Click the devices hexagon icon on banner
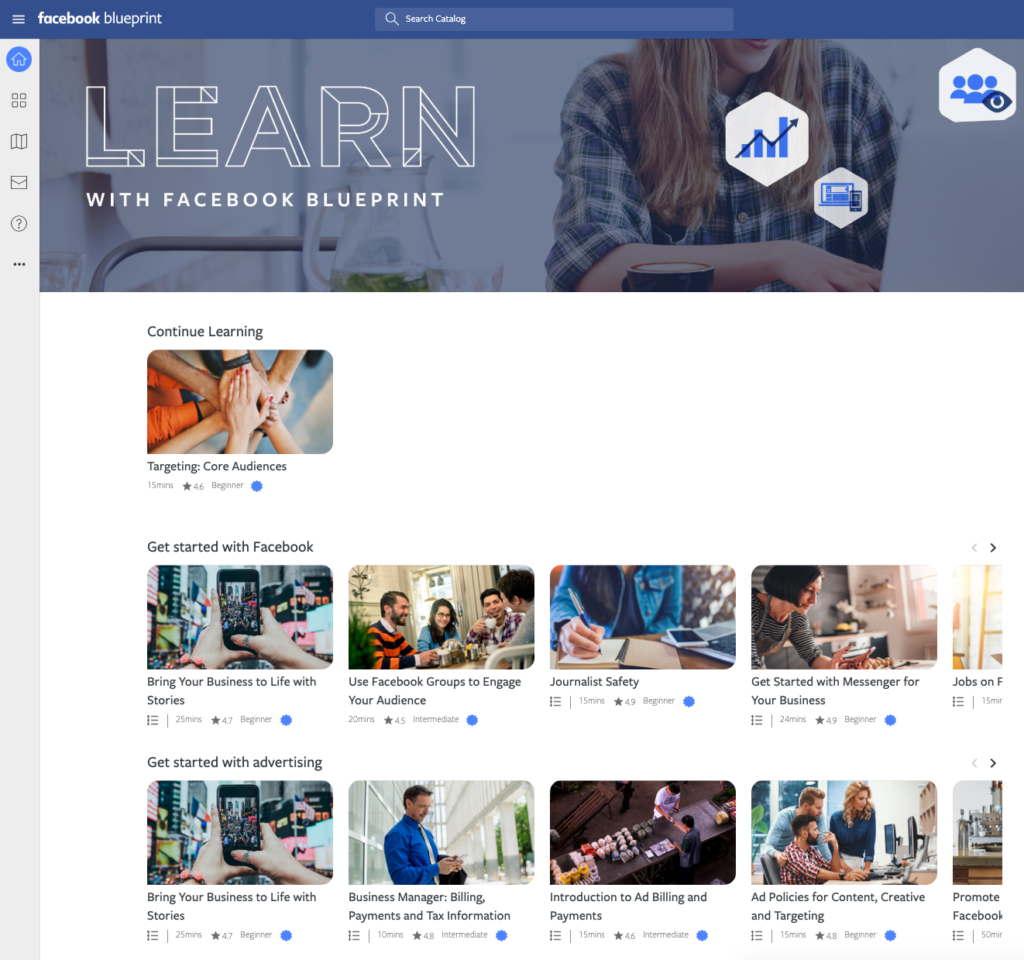 [x=841, y=197]
